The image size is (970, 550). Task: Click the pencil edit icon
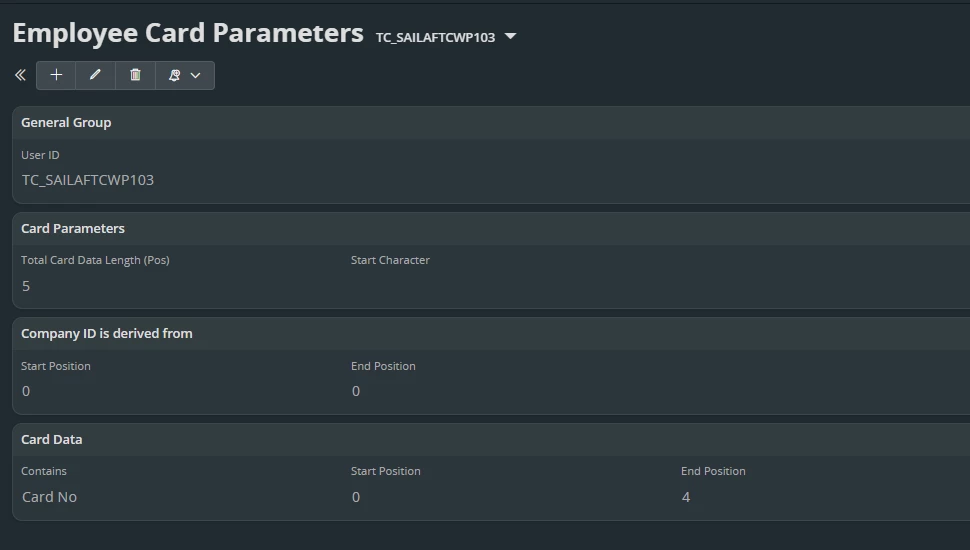pos(96,75)
